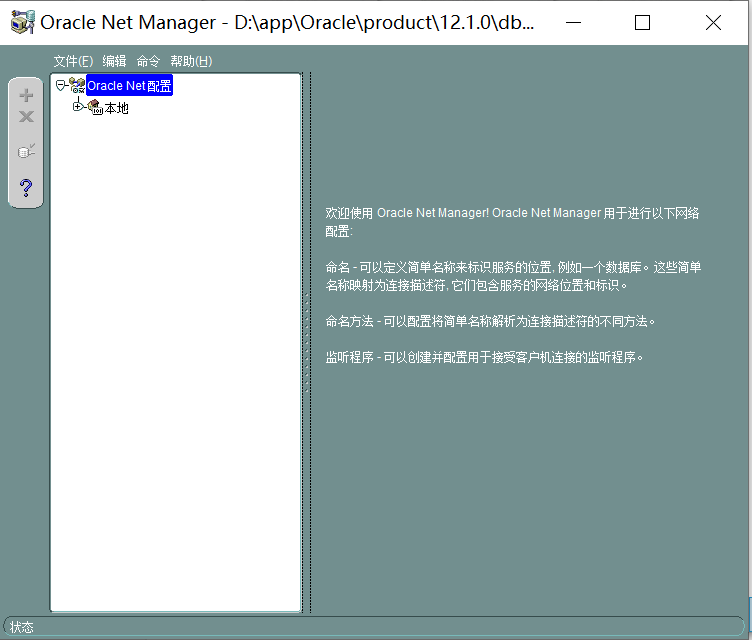The image size is (752, 640).
Task: Click the red X delete toolbar icon
Action: (x=26, y=117)
